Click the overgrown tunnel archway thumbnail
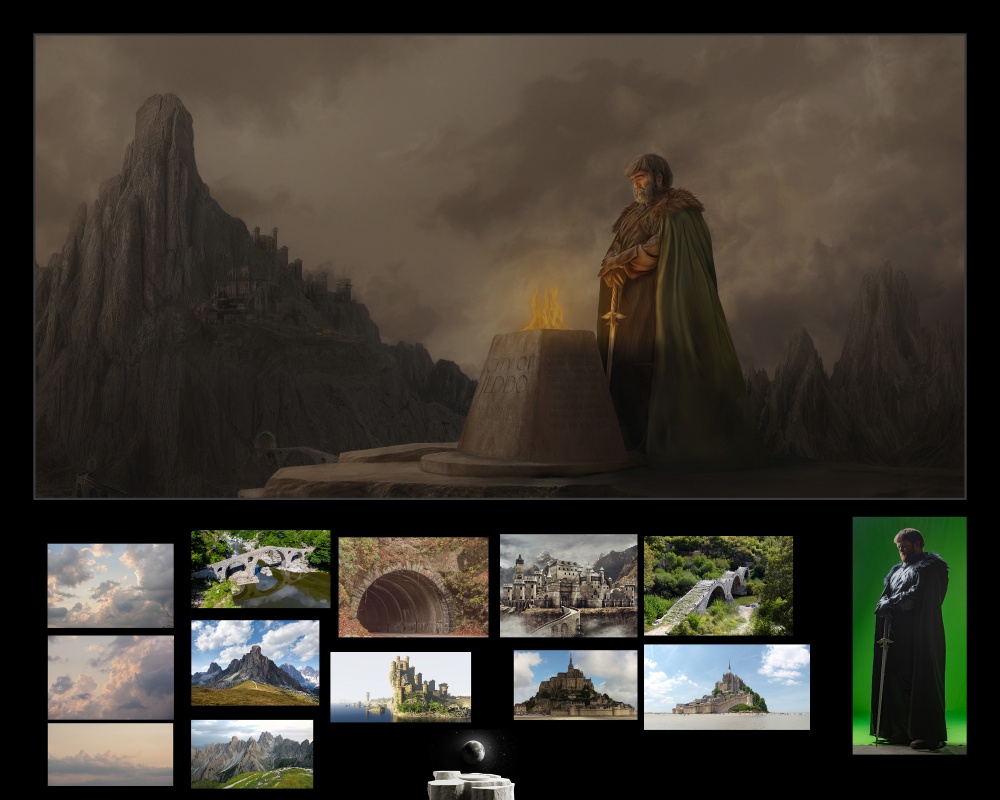 point(413,587)
